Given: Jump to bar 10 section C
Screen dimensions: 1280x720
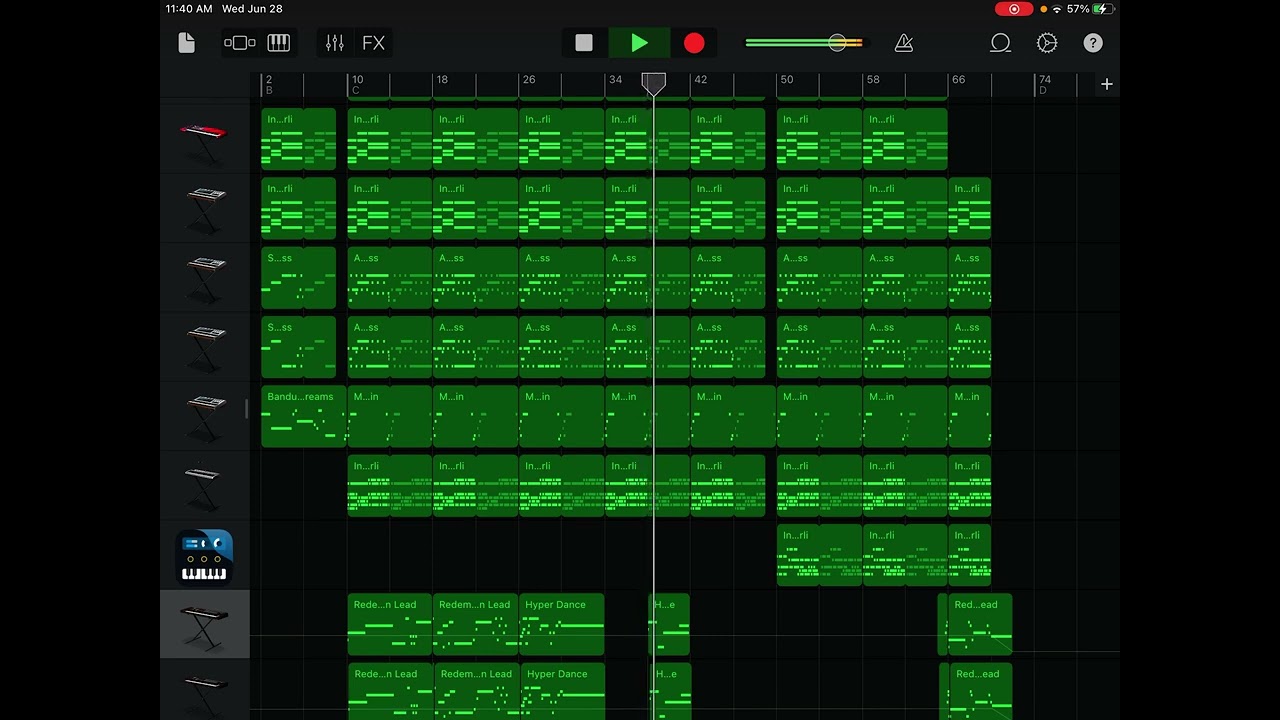Looking at the screenshot, I should click(x=356, y=84).
